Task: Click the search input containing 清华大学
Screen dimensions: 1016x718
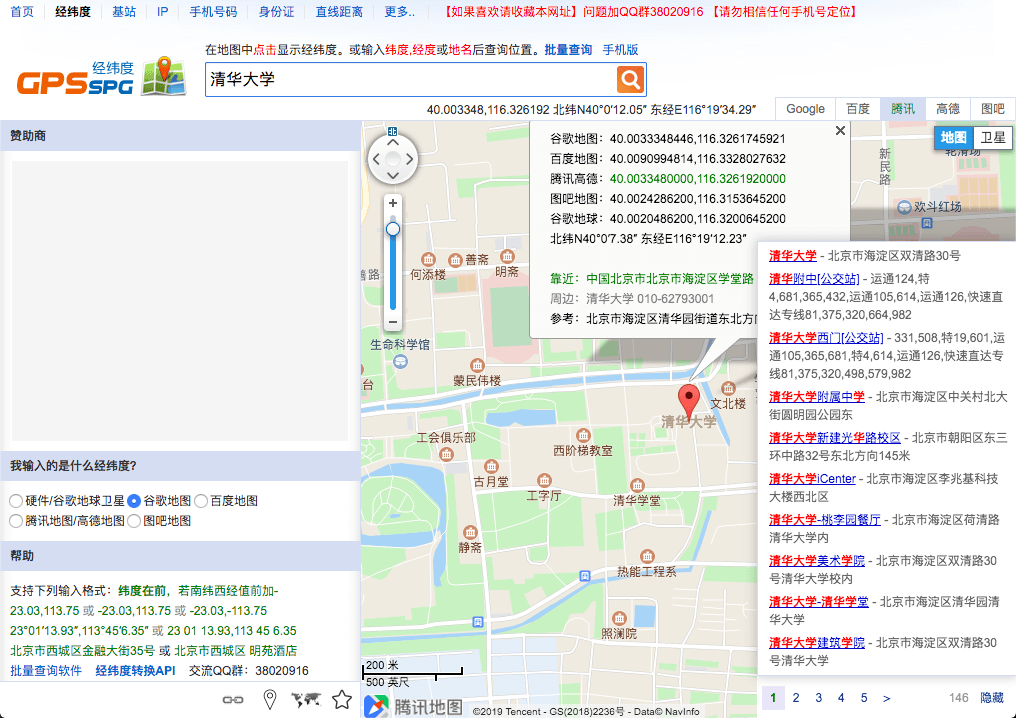Action: [x=409, y=80]
